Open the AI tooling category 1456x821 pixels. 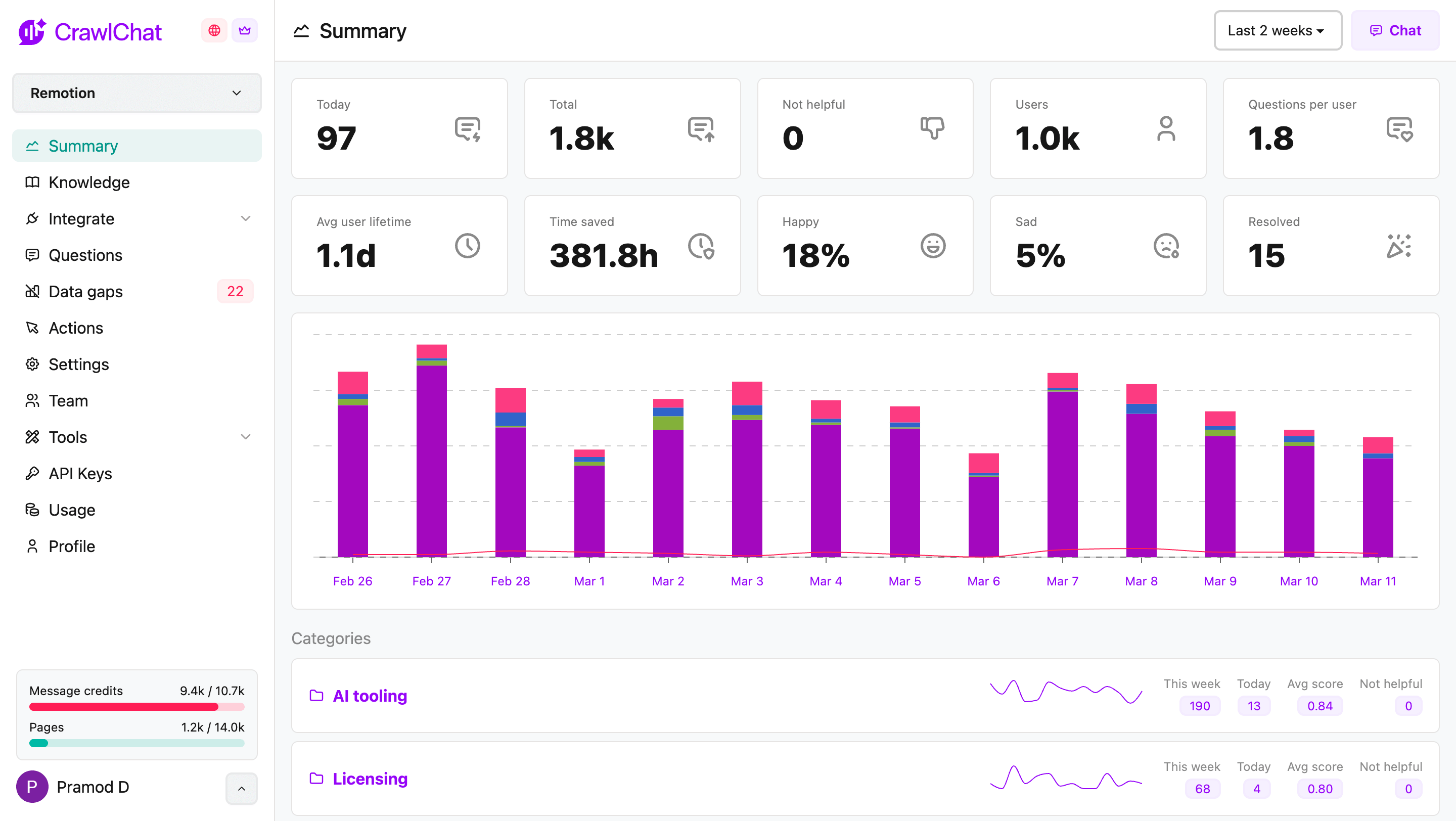[370, 696]
